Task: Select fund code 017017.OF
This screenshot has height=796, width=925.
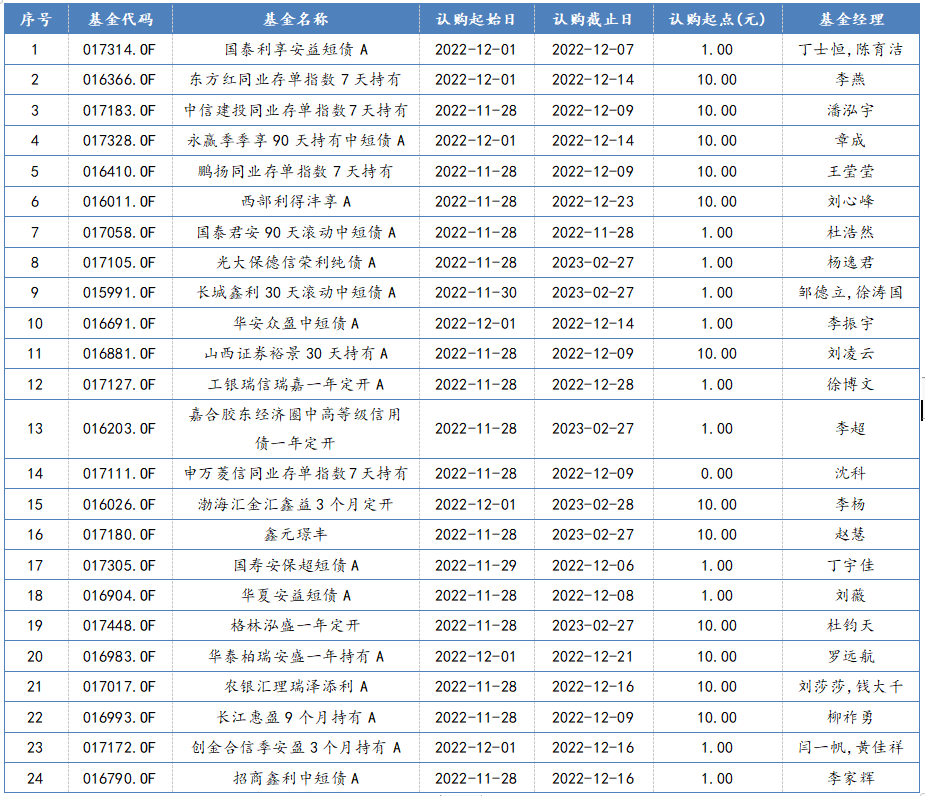Action: (x=119, y=687)
